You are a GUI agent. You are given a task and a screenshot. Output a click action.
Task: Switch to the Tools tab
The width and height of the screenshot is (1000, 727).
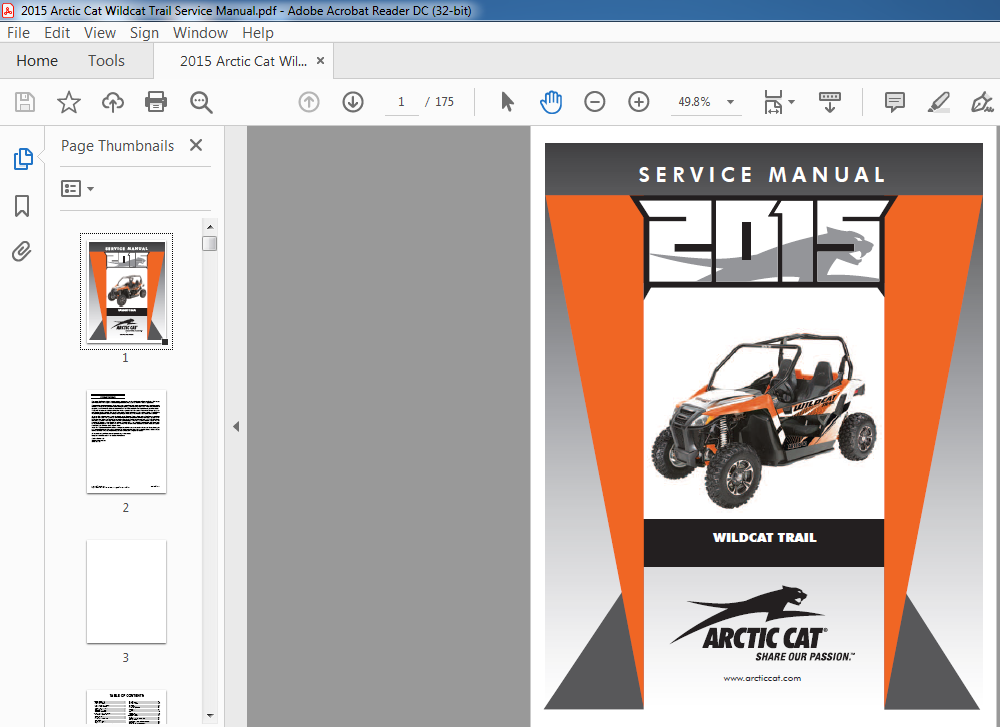click(x=106, y=61)
